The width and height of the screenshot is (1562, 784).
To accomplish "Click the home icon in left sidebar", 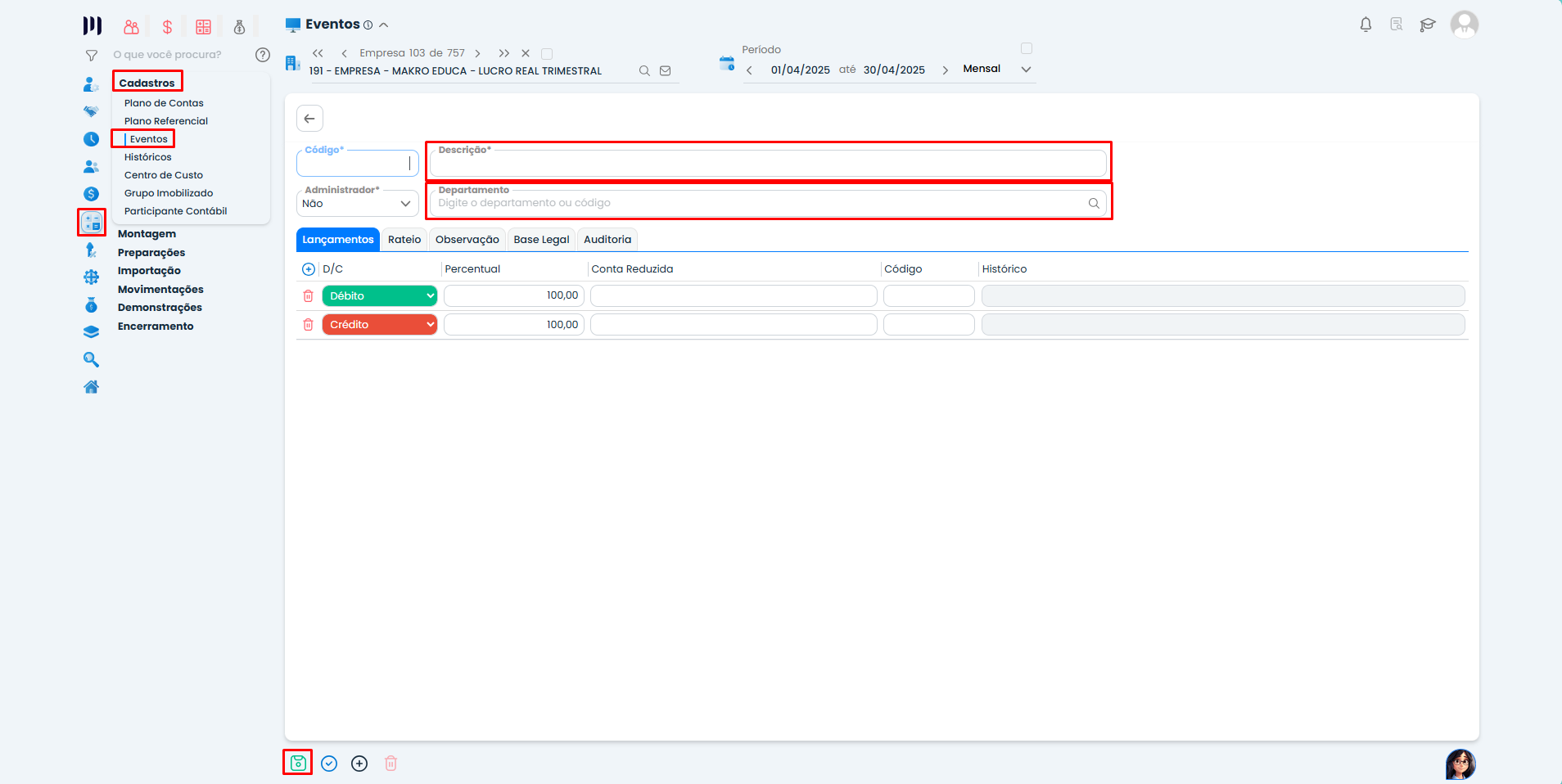I will click(91, 387).
